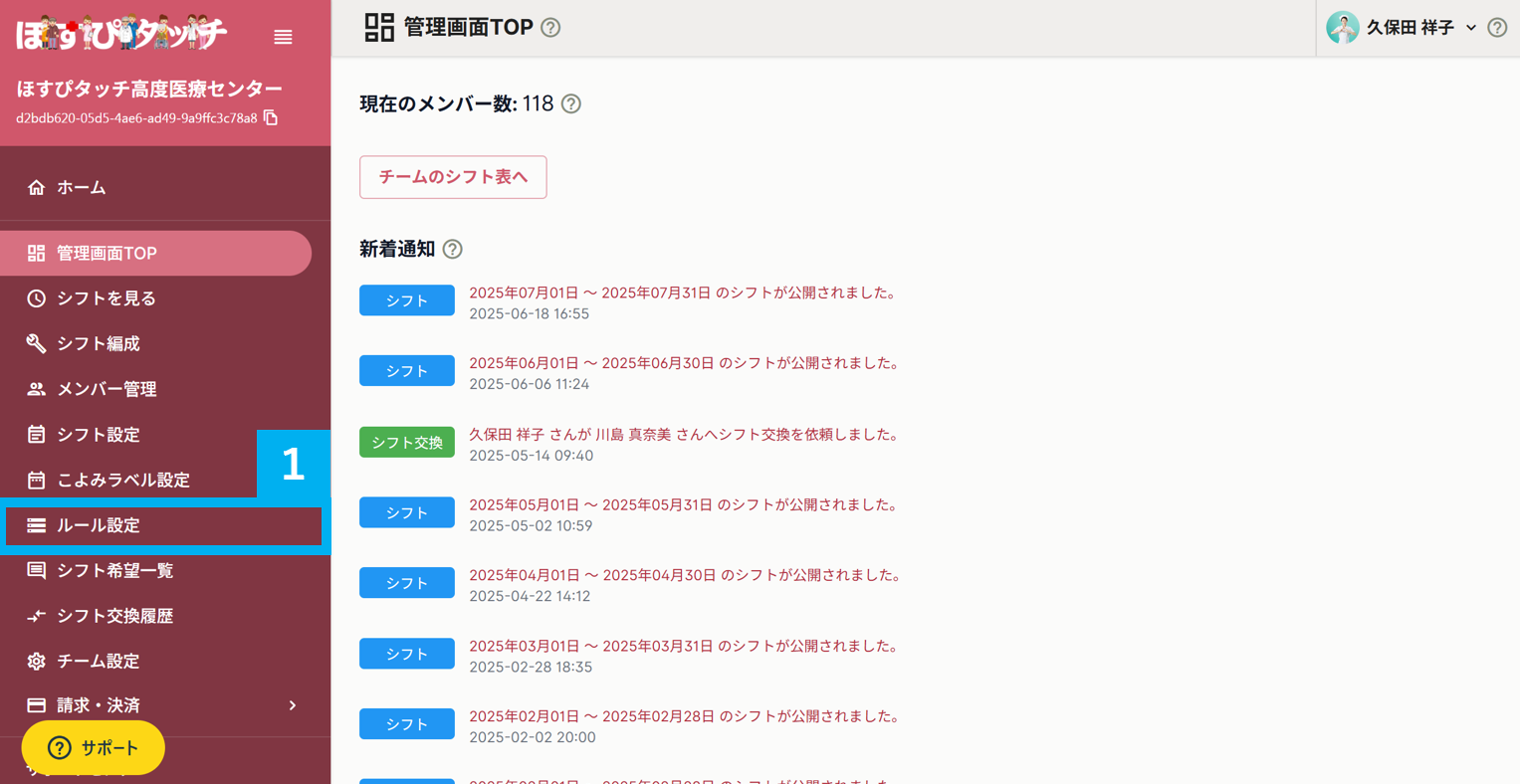The image size is (1520, 784).
Task: Select シフト編成 in the sidebar menu
Action: pyautogui.click(x=97, y=343)
